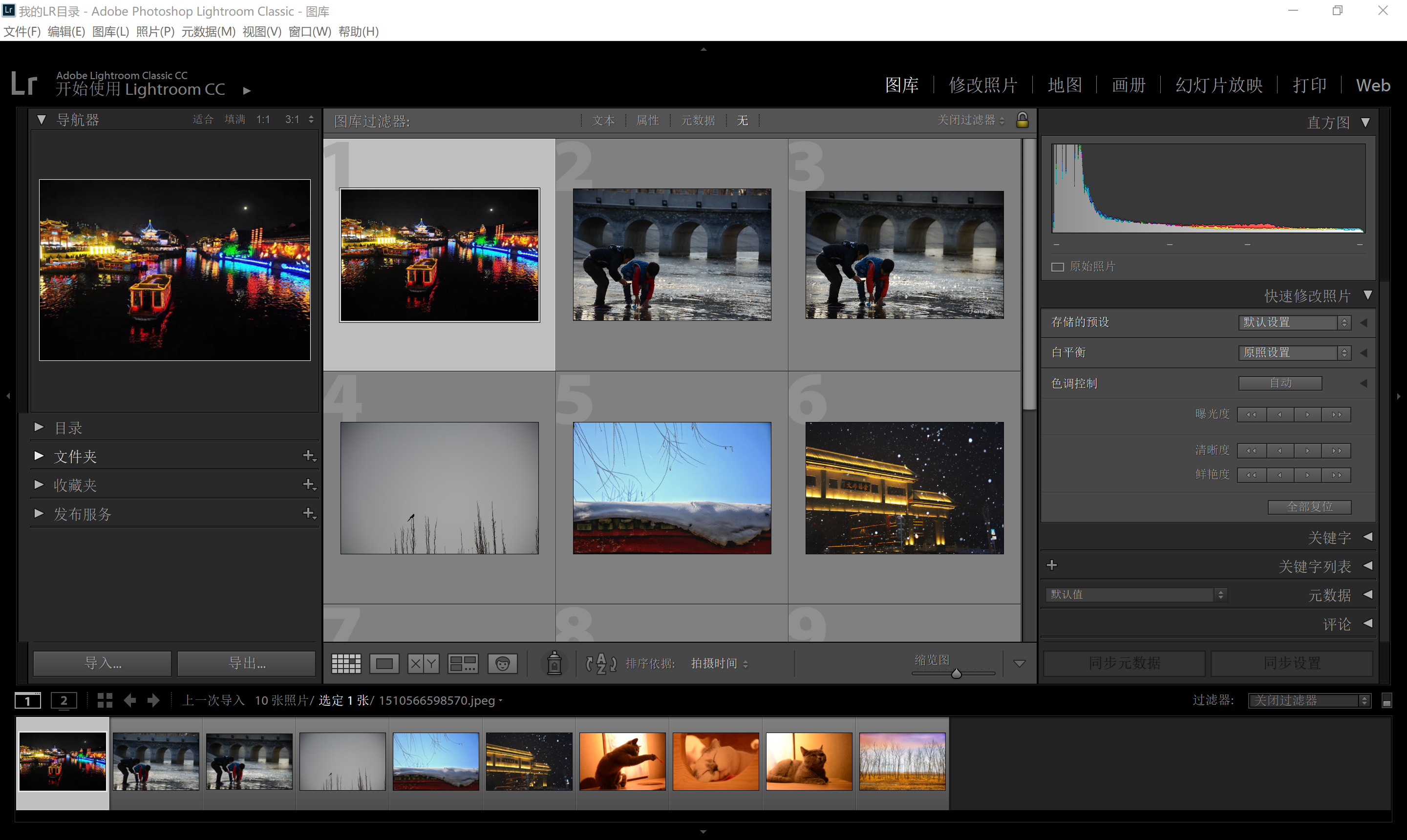Collapse the 直方图 panel
1407x840 pixels.
pyautogui.click(x=1365, y=122)
